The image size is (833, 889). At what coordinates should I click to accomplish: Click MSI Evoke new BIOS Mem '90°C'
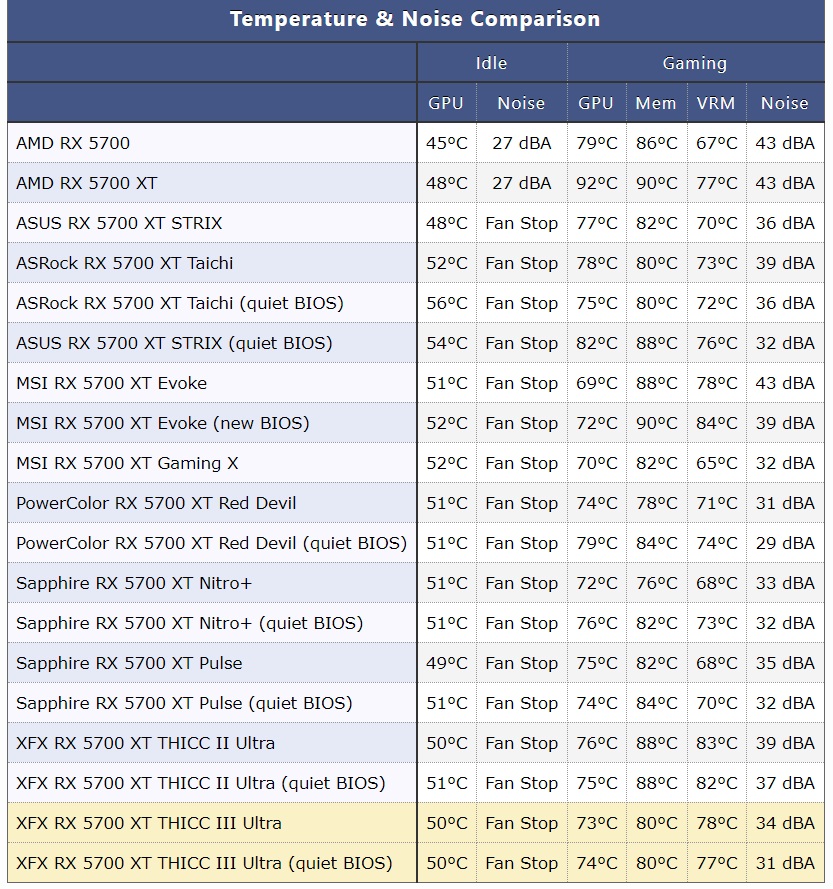[657, 423]
